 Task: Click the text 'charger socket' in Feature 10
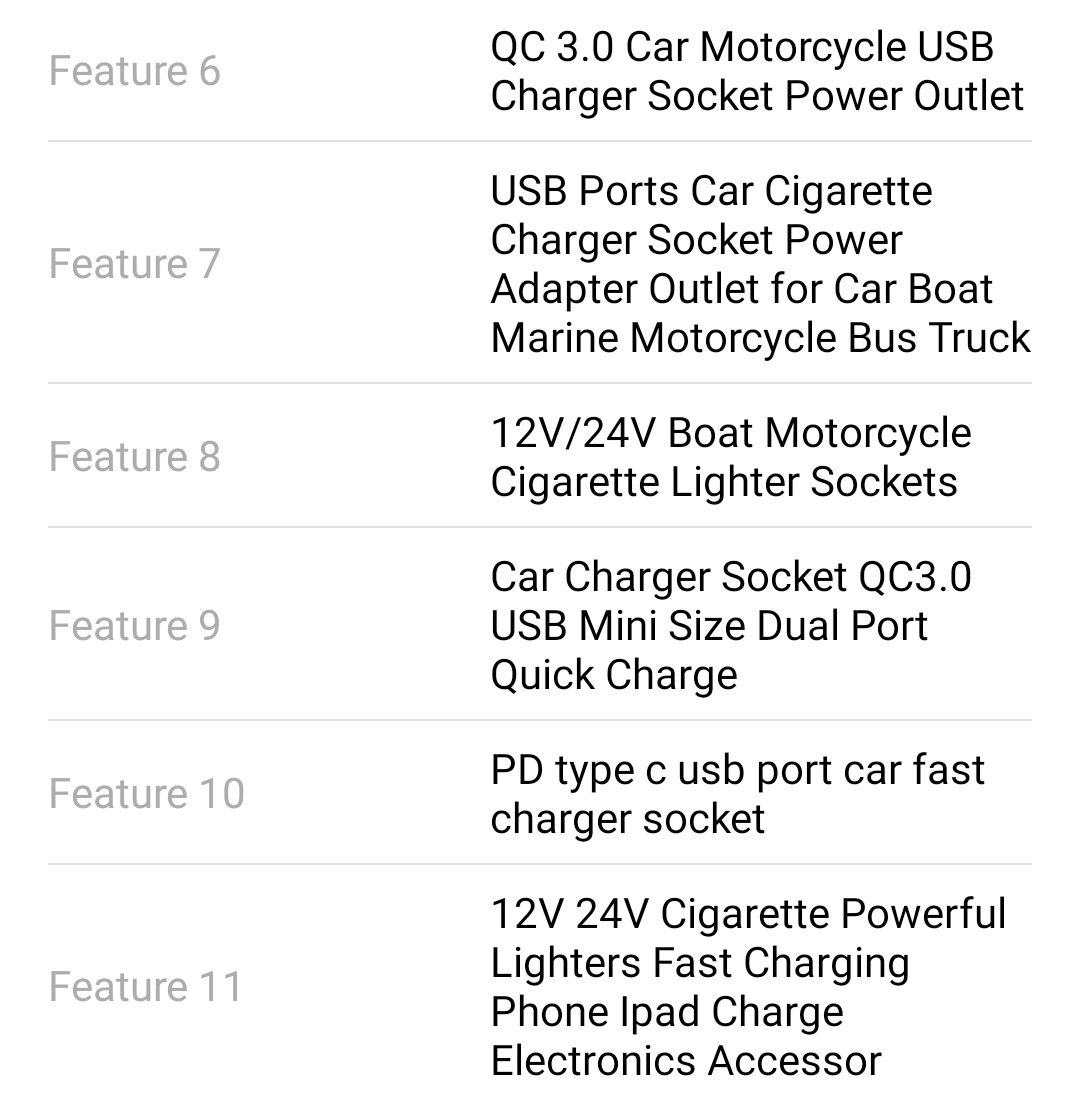coord(627,818)
